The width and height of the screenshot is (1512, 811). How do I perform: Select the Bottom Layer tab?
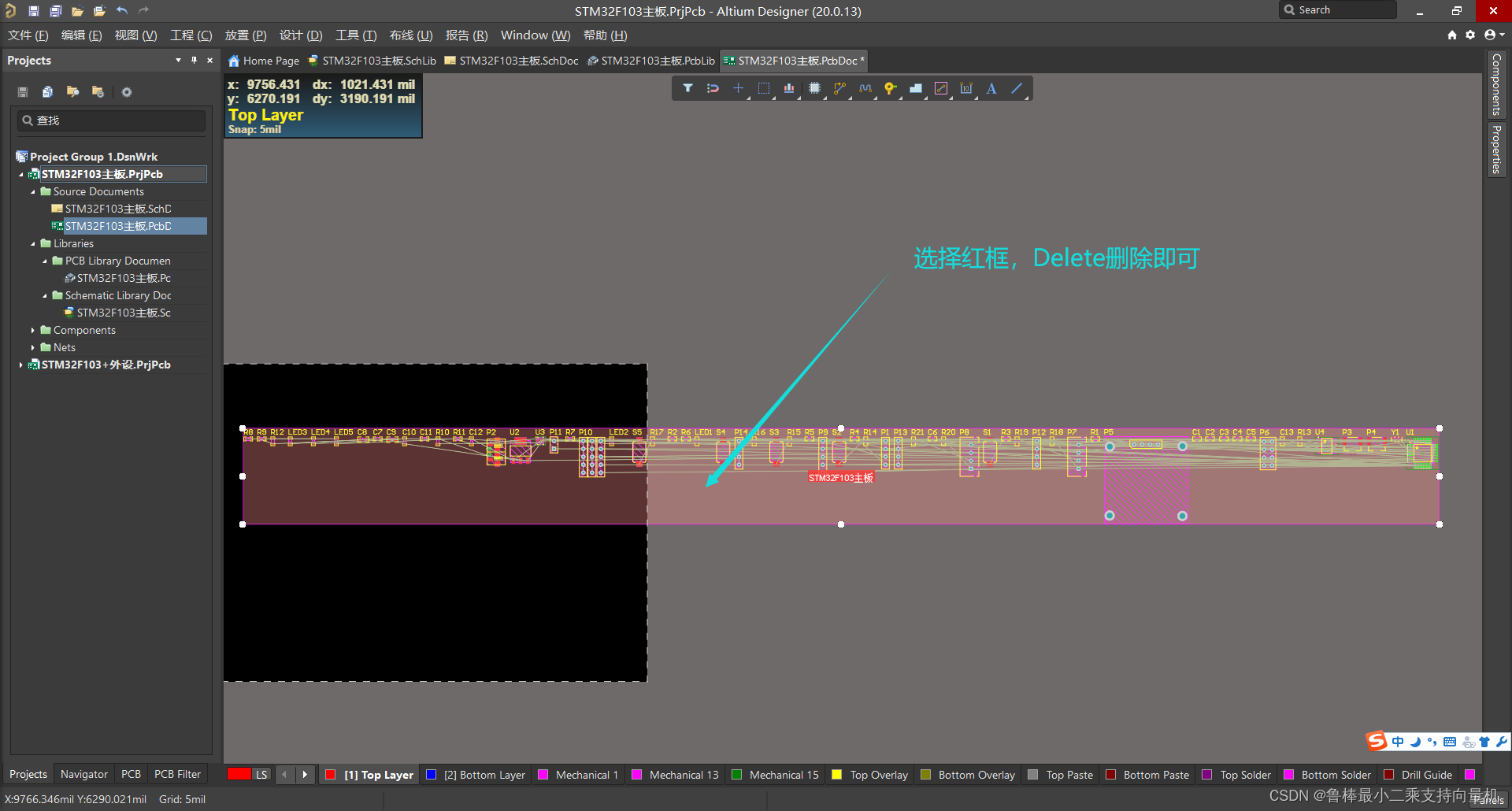476,775
